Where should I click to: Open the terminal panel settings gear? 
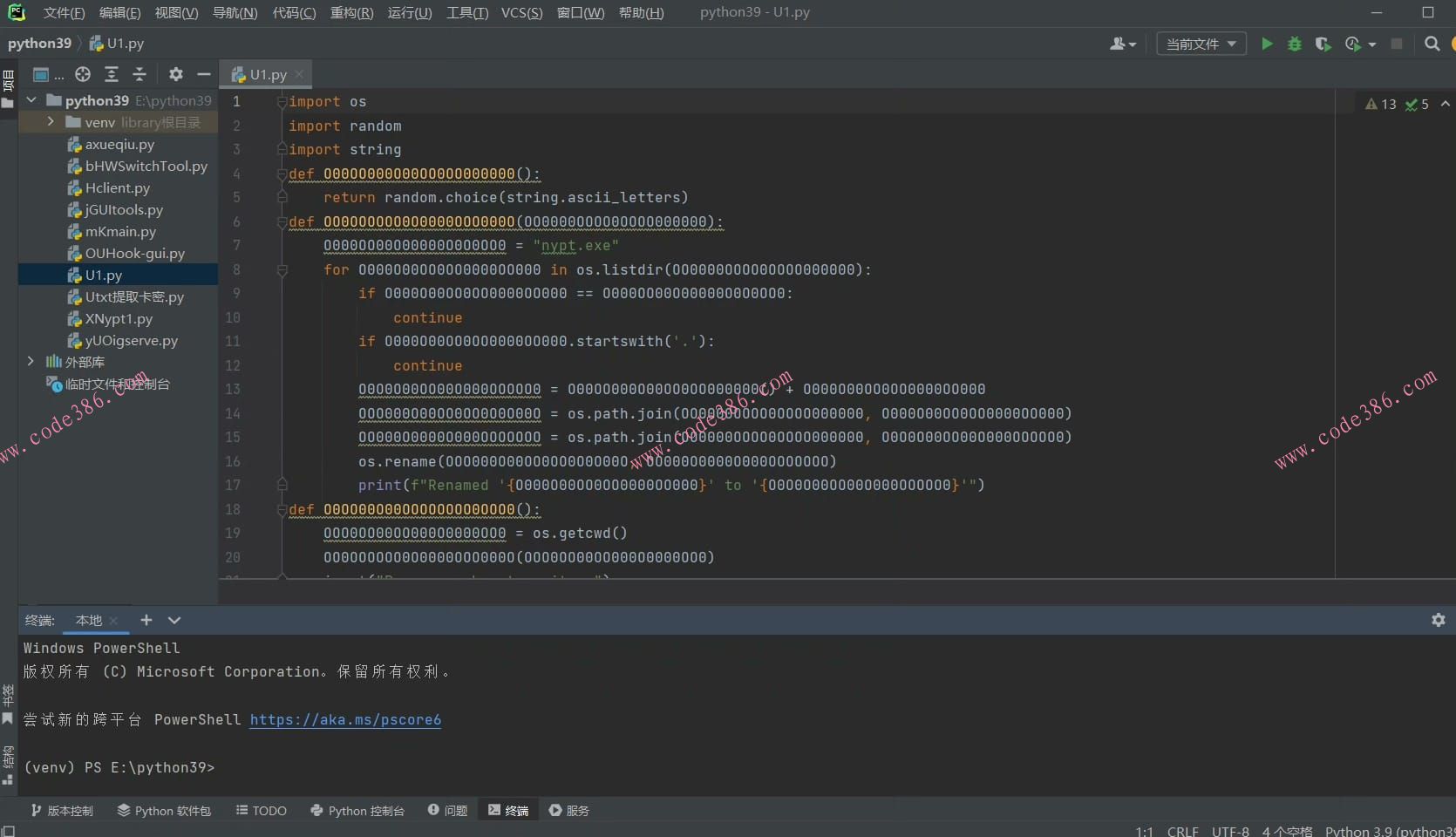[1438, 620]
